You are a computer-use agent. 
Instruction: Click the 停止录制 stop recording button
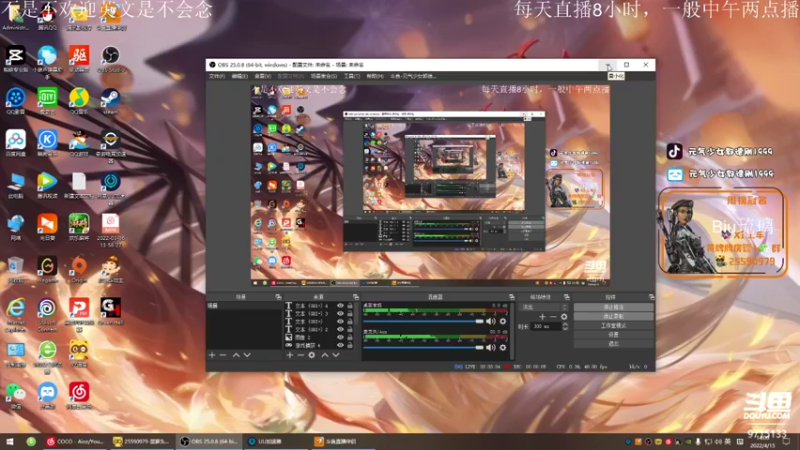tap(613, 316)
